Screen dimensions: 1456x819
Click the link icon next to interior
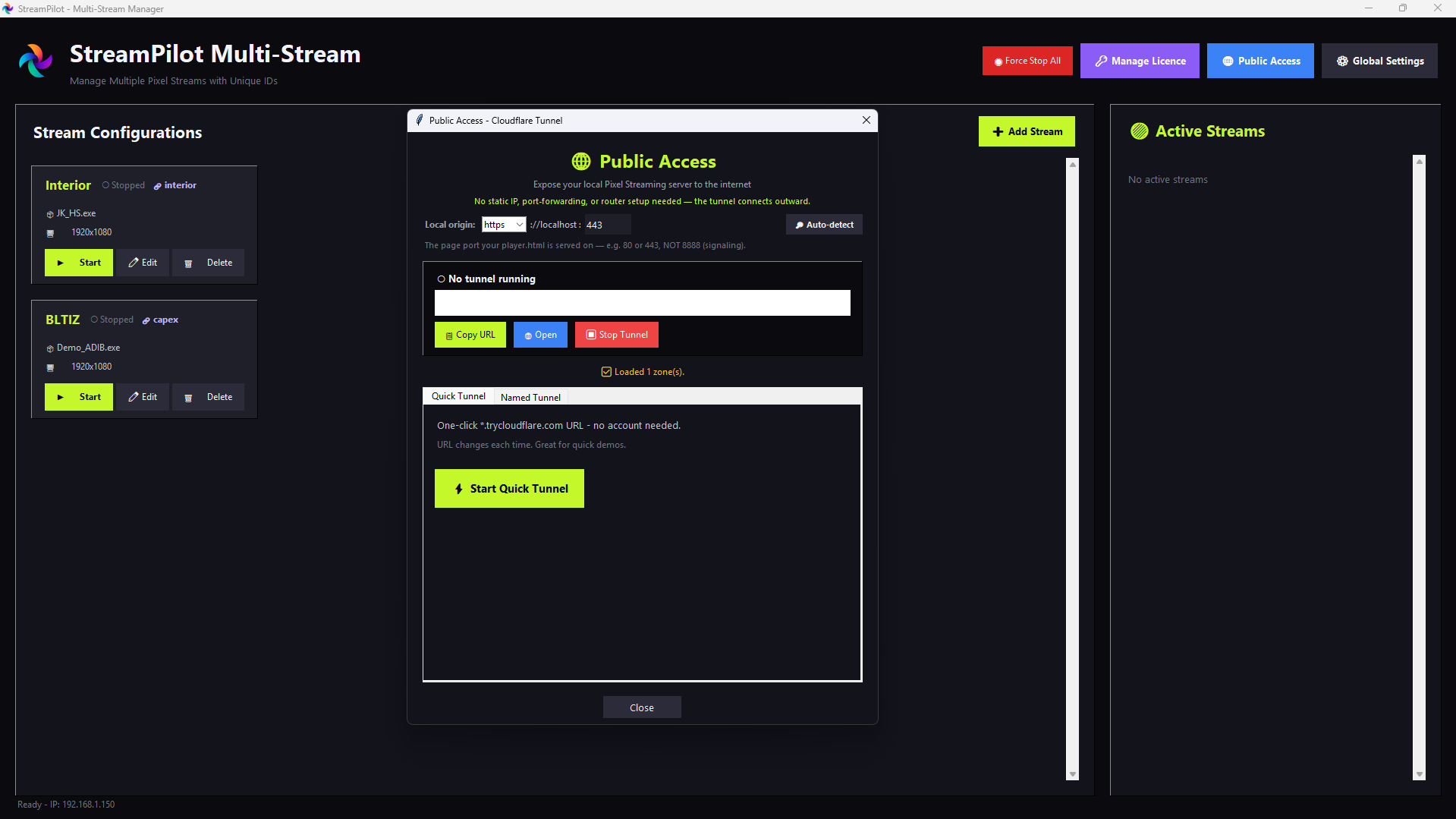[x=157, y=186]
